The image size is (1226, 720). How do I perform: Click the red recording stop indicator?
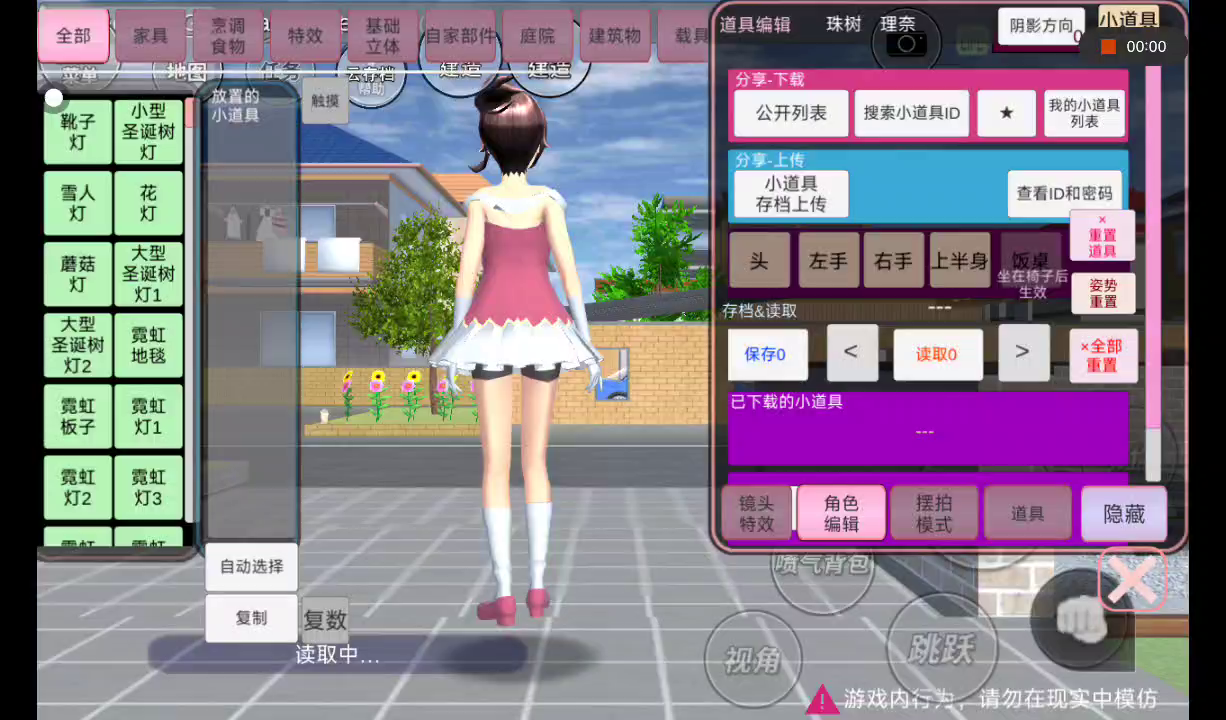click(x=1108, y=46)
